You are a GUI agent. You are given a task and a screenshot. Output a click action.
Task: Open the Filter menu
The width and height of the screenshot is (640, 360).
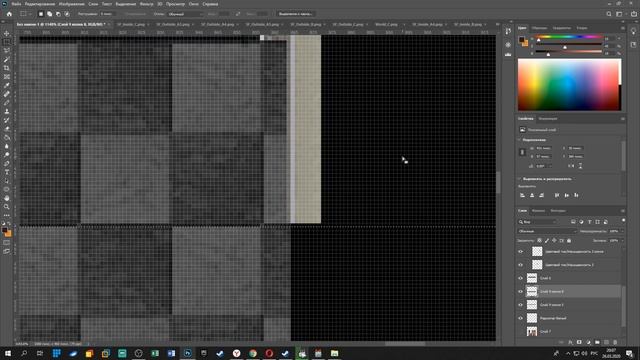pos(147,4)
